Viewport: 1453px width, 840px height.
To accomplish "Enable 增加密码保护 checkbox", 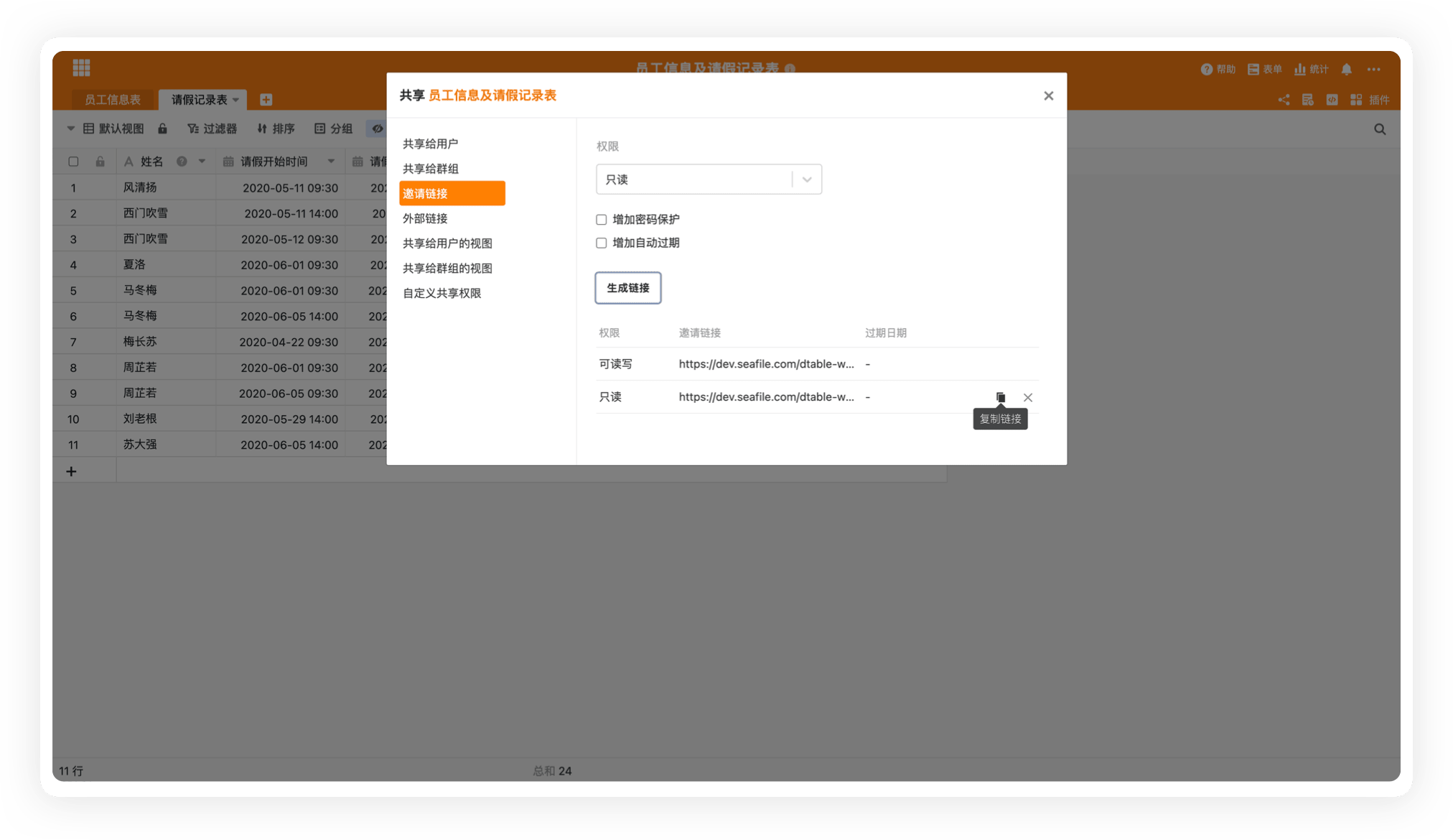I will point(601,220).
